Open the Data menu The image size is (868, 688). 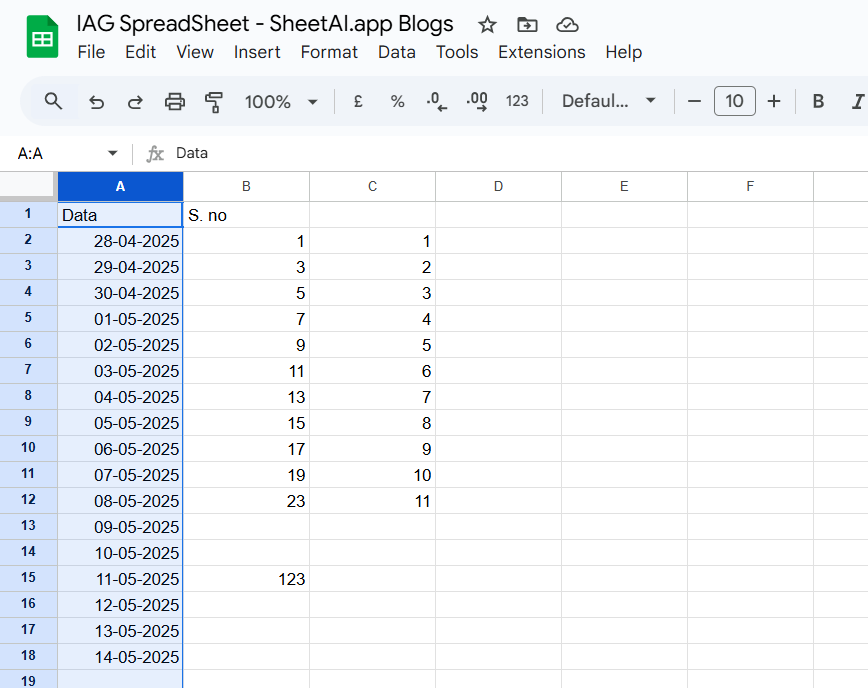396,52
